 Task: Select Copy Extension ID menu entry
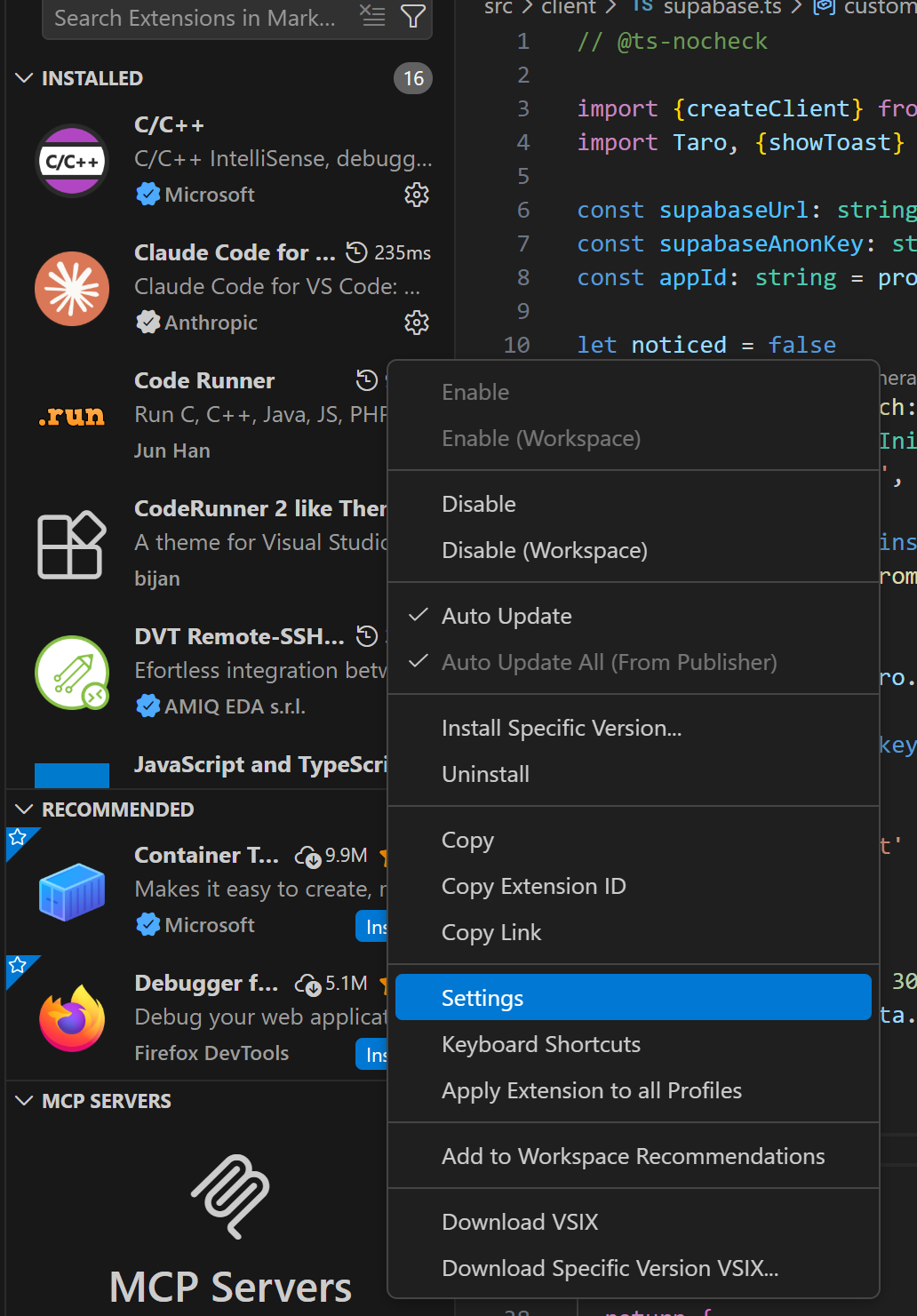(633, 886)
